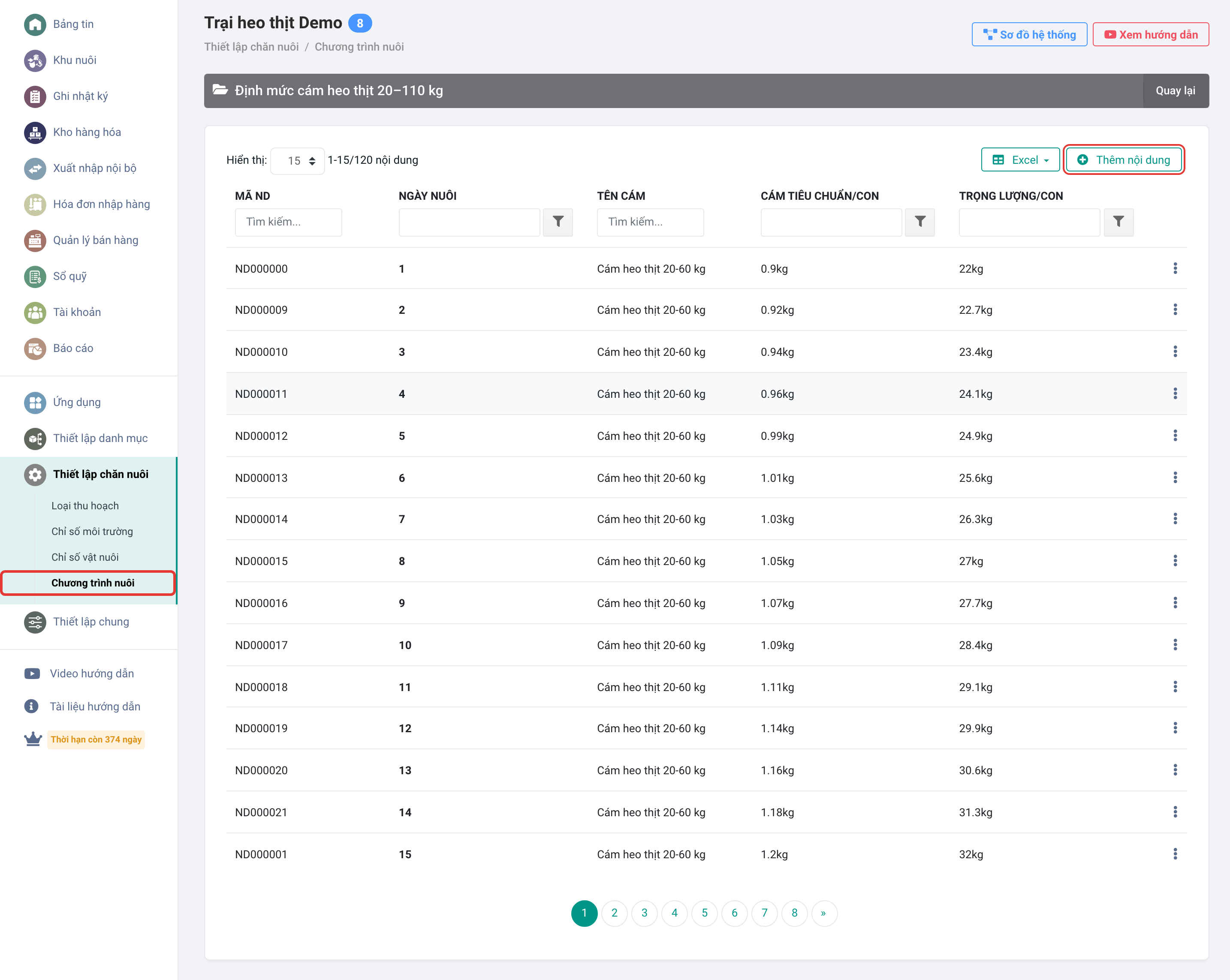Open Thiết lập danh mục icon
Viewport: 1230px width, 980px height.
coord(35,438)
